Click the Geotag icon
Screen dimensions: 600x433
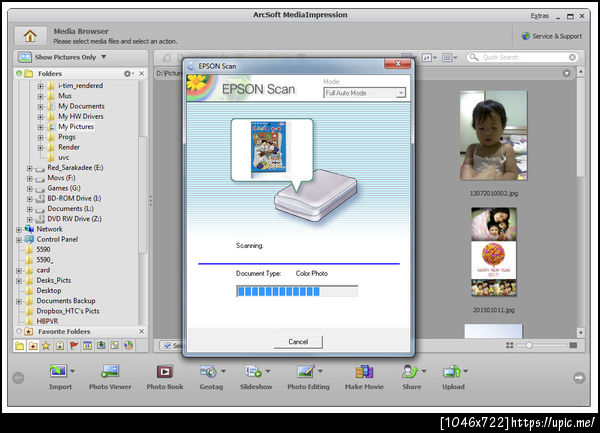pyautogui.click(x=209, y=371)
